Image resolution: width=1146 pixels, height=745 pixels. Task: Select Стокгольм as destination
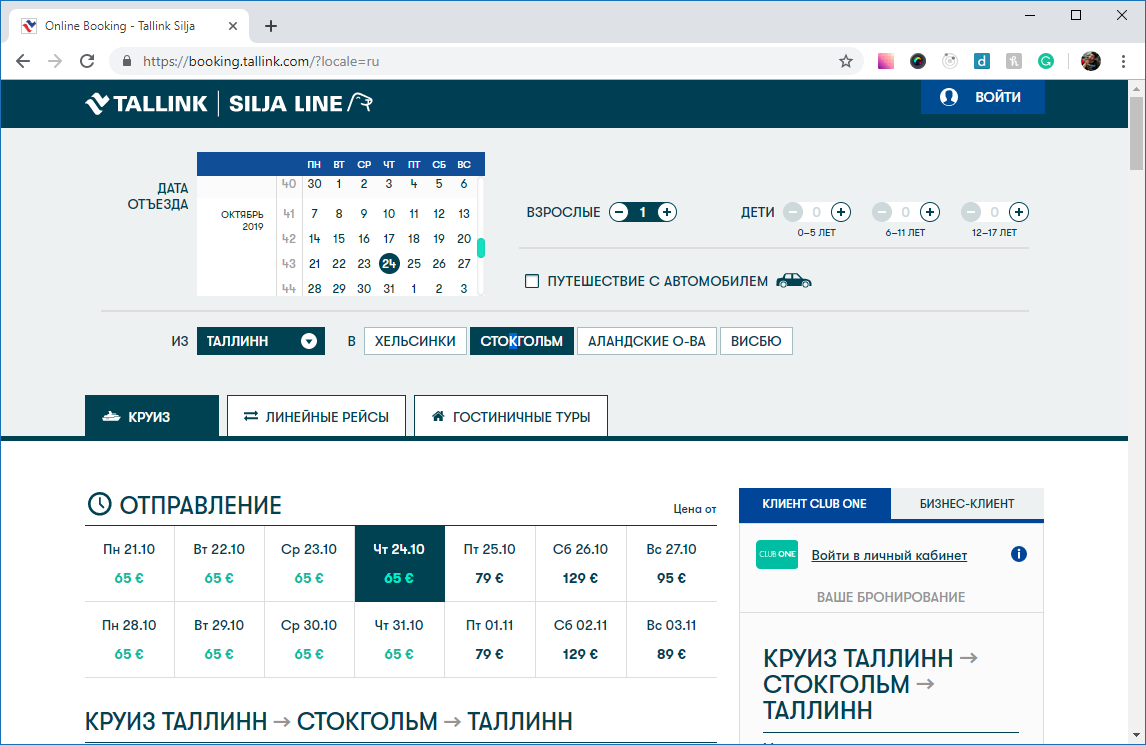point(522,341)
